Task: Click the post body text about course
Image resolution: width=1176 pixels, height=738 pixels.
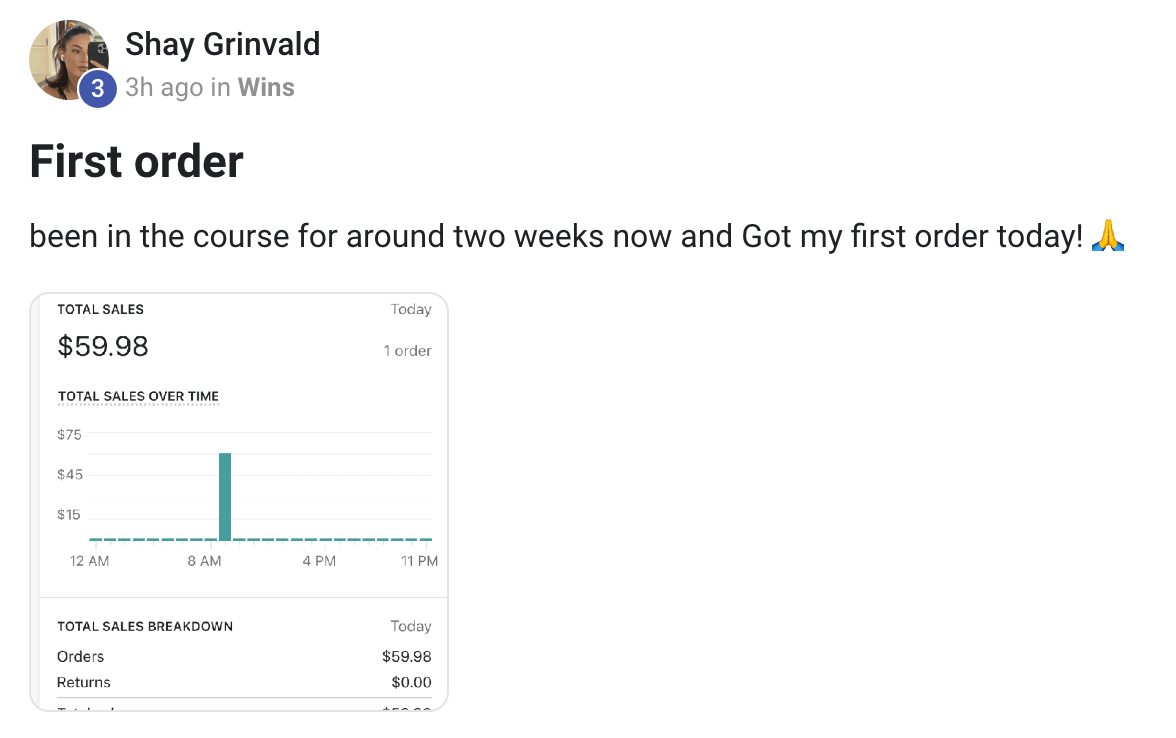Action: [x=556, y=236]
